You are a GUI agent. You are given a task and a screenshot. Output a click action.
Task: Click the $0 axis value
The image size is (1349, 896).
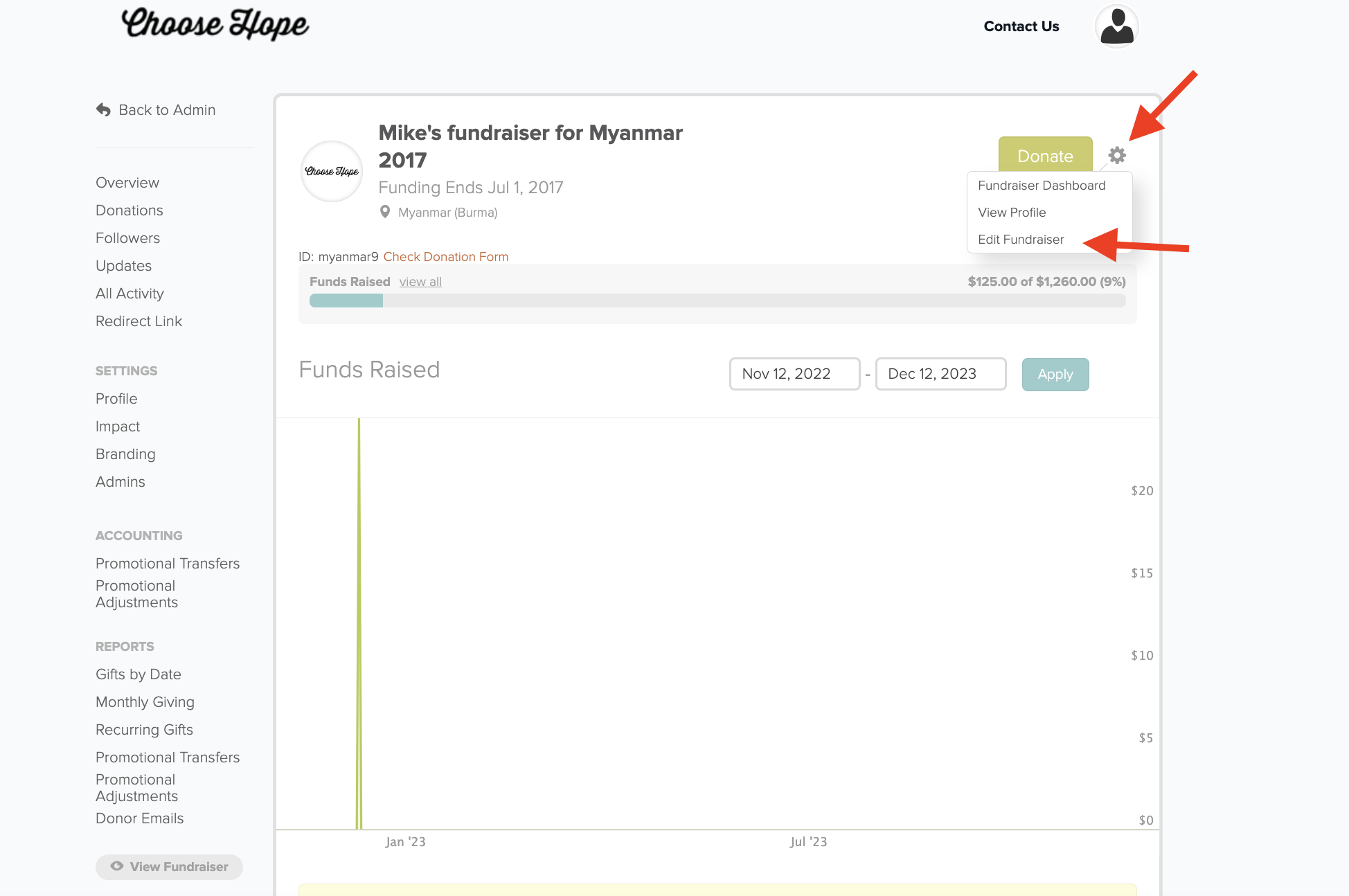1146,821
